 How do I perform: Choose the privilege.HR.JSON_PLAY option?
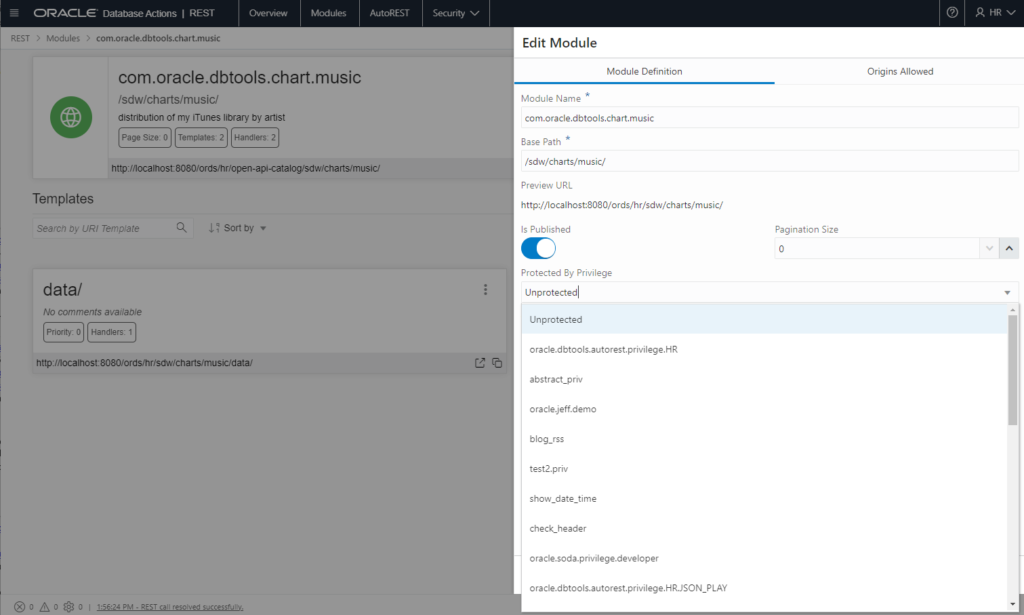click(x=764, y=588)
